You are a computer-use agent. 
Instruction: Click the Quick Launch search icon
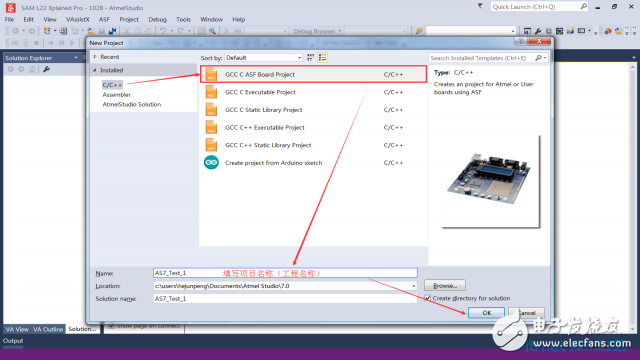click(584, 7)
